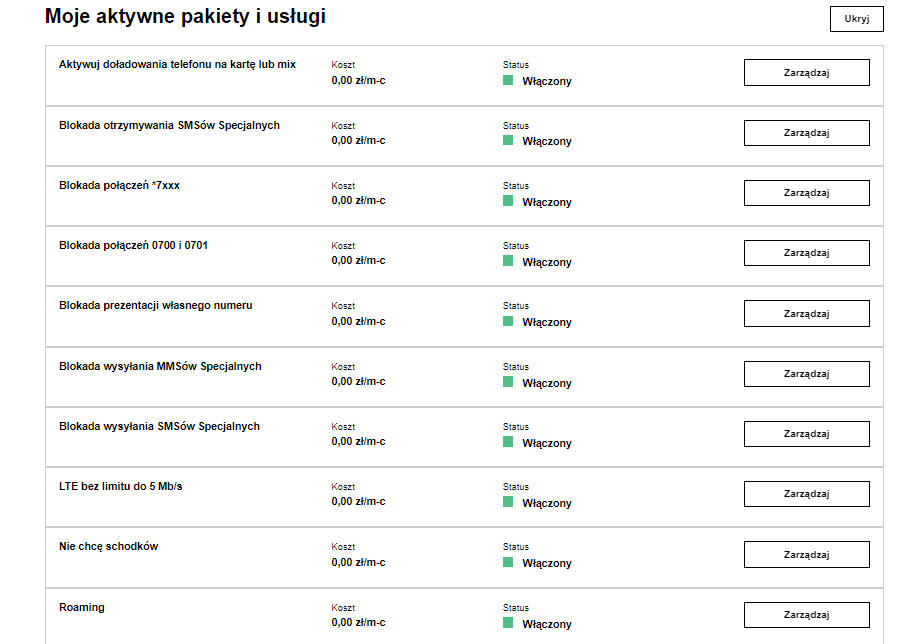Click Zarządzaj for Blokada prezentacji własnego numeru
Viewport: 908px width, 644px height.
tap(806, 314)
